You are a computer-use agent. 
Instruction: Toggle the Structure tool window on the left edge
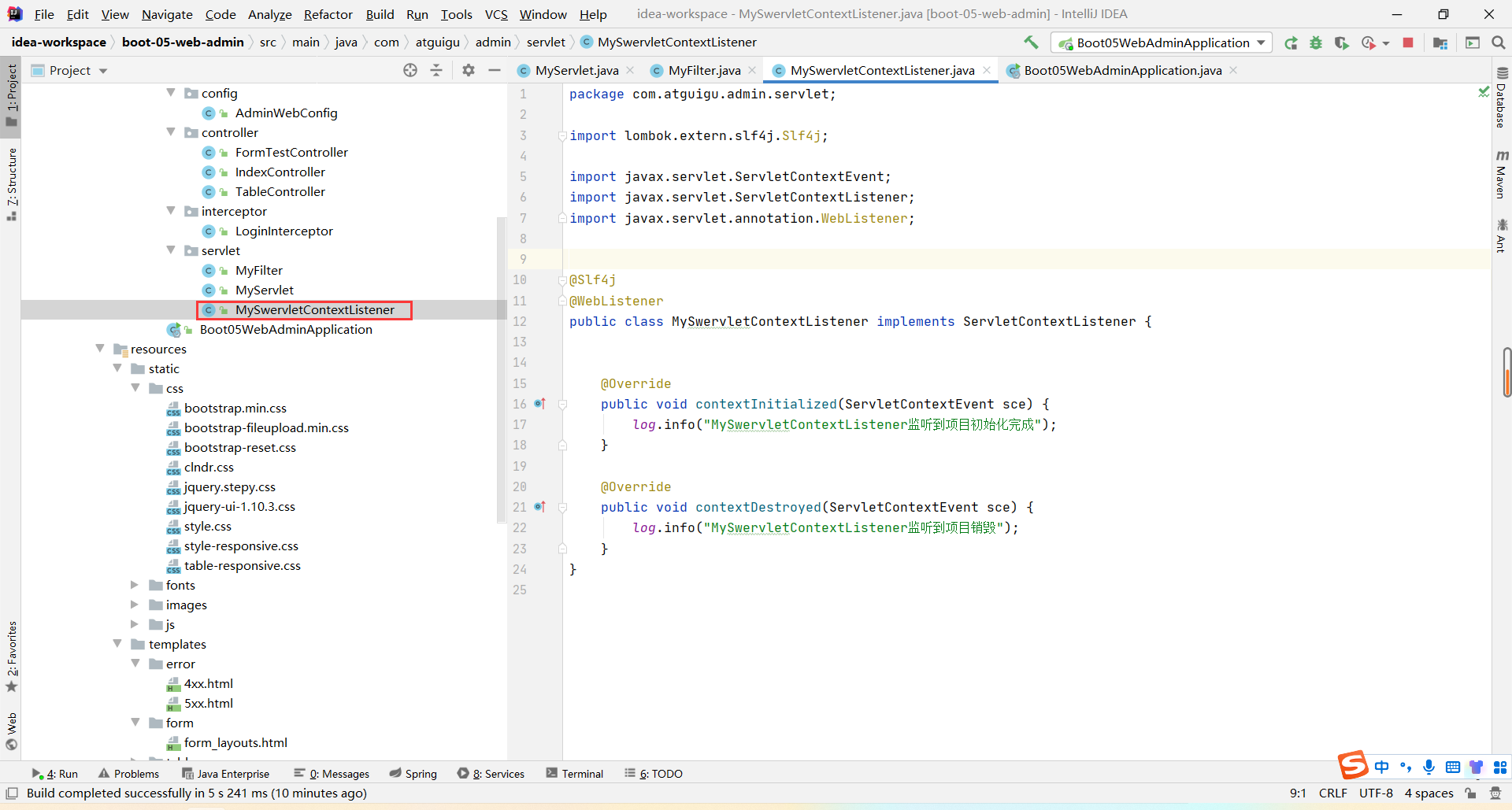point(11,183)
